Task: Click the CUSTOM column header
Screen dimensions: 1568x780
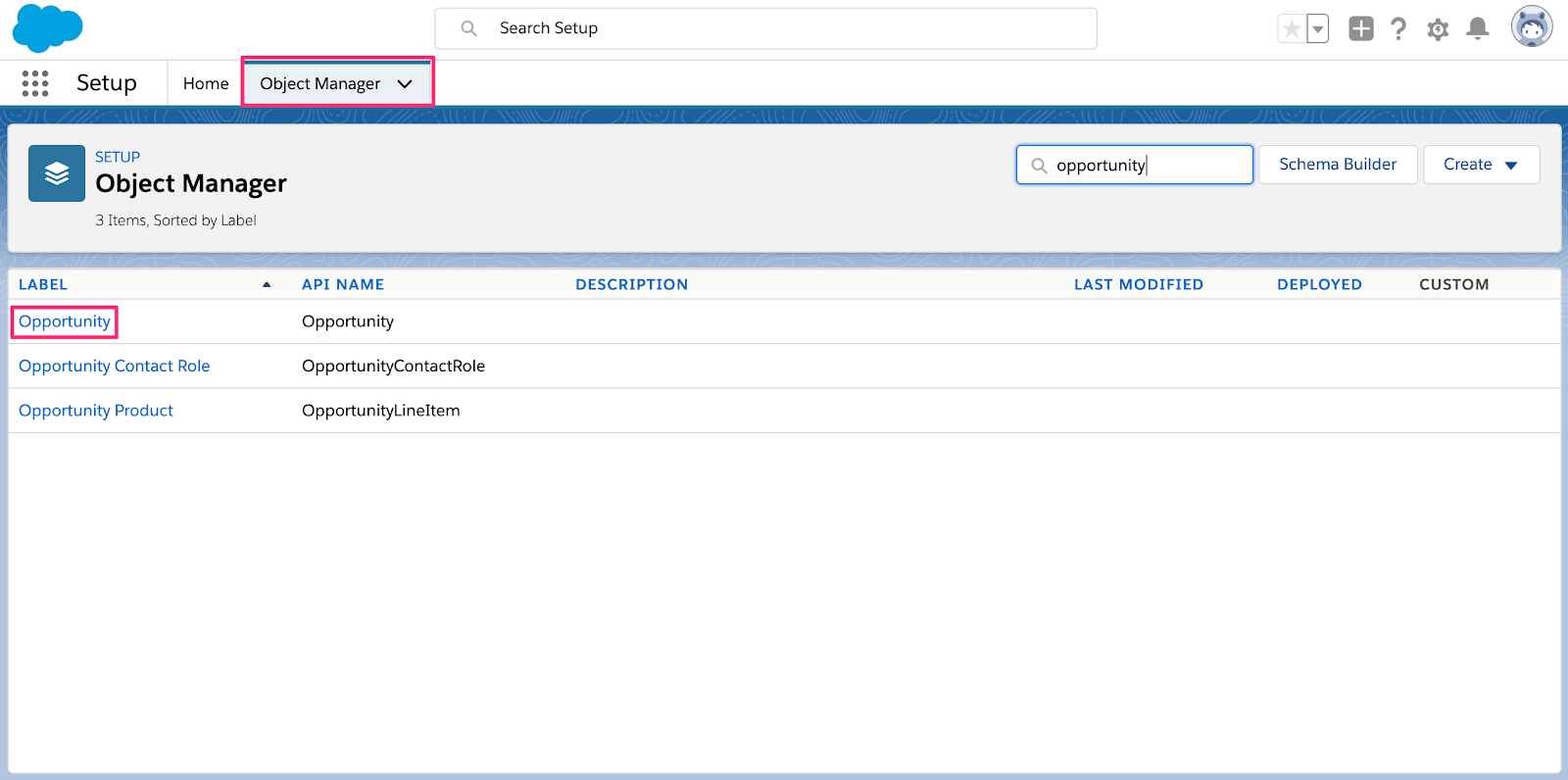Action: (x=1454, y=284)
